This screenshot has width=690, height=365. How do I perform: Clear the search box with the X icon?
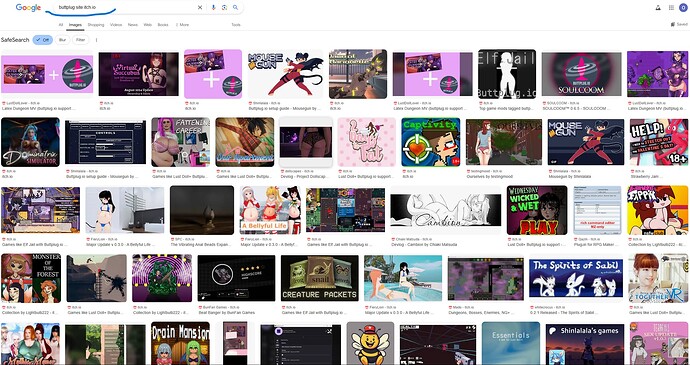click(200, 7)
